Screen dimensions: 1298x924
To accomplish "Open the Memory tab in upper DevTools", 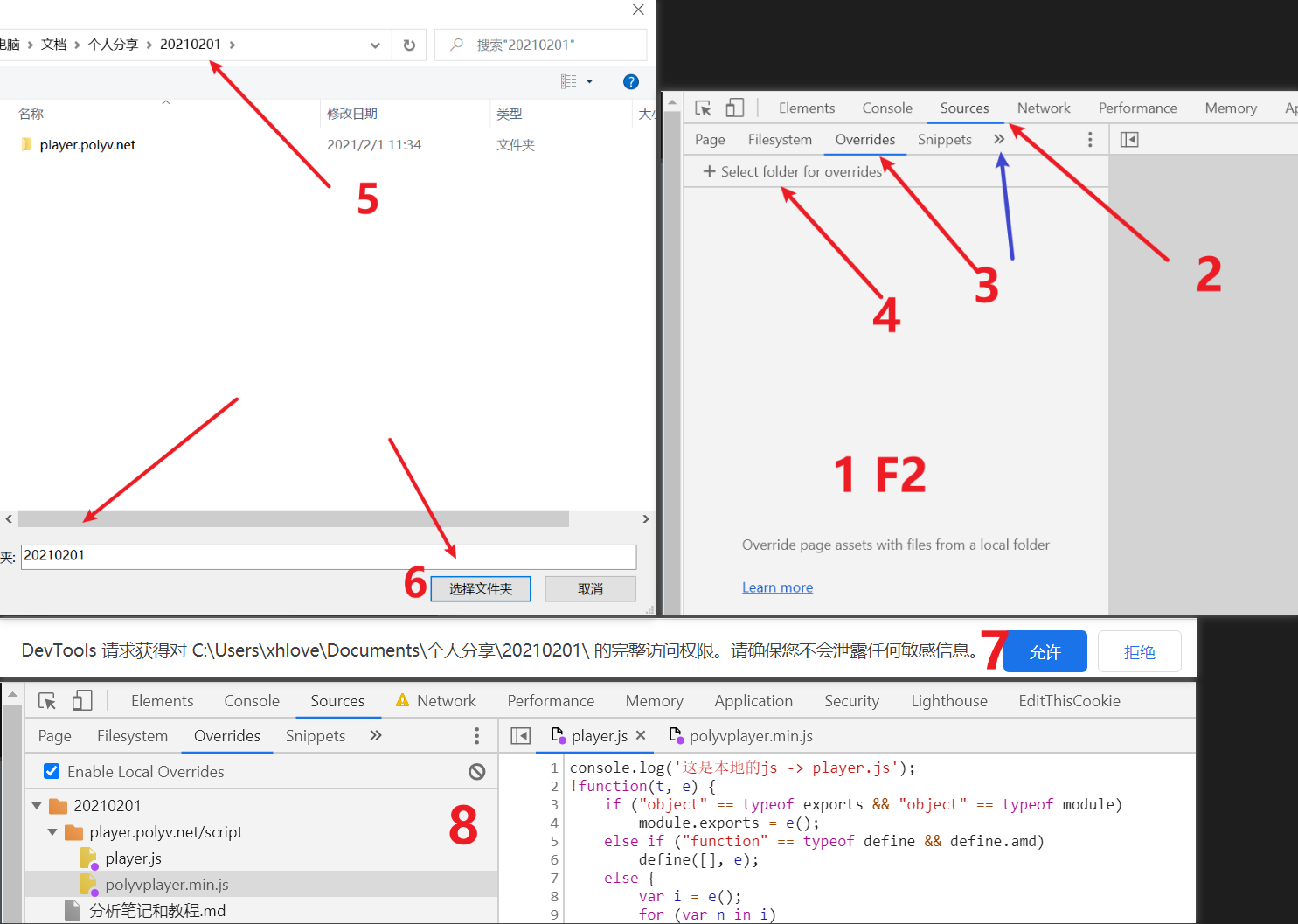I will 1231,108.
